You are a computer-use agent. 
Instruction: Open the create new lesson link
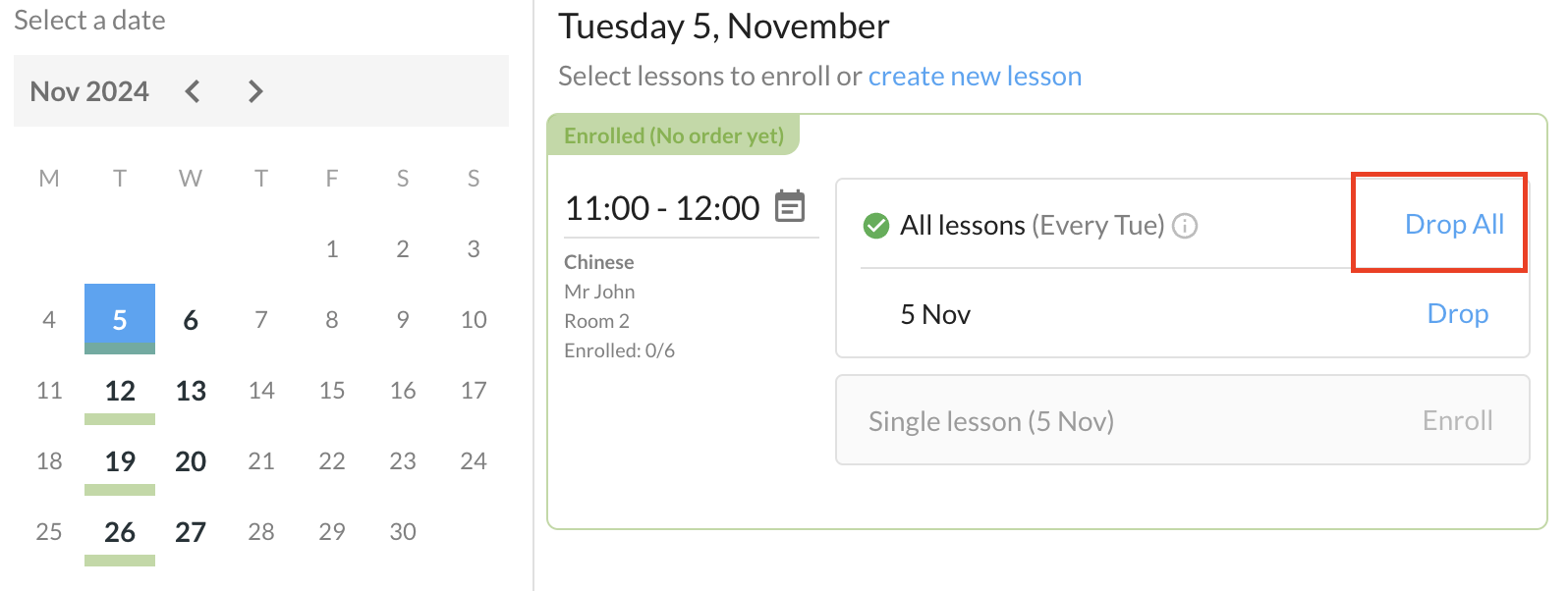pos(975,77)
